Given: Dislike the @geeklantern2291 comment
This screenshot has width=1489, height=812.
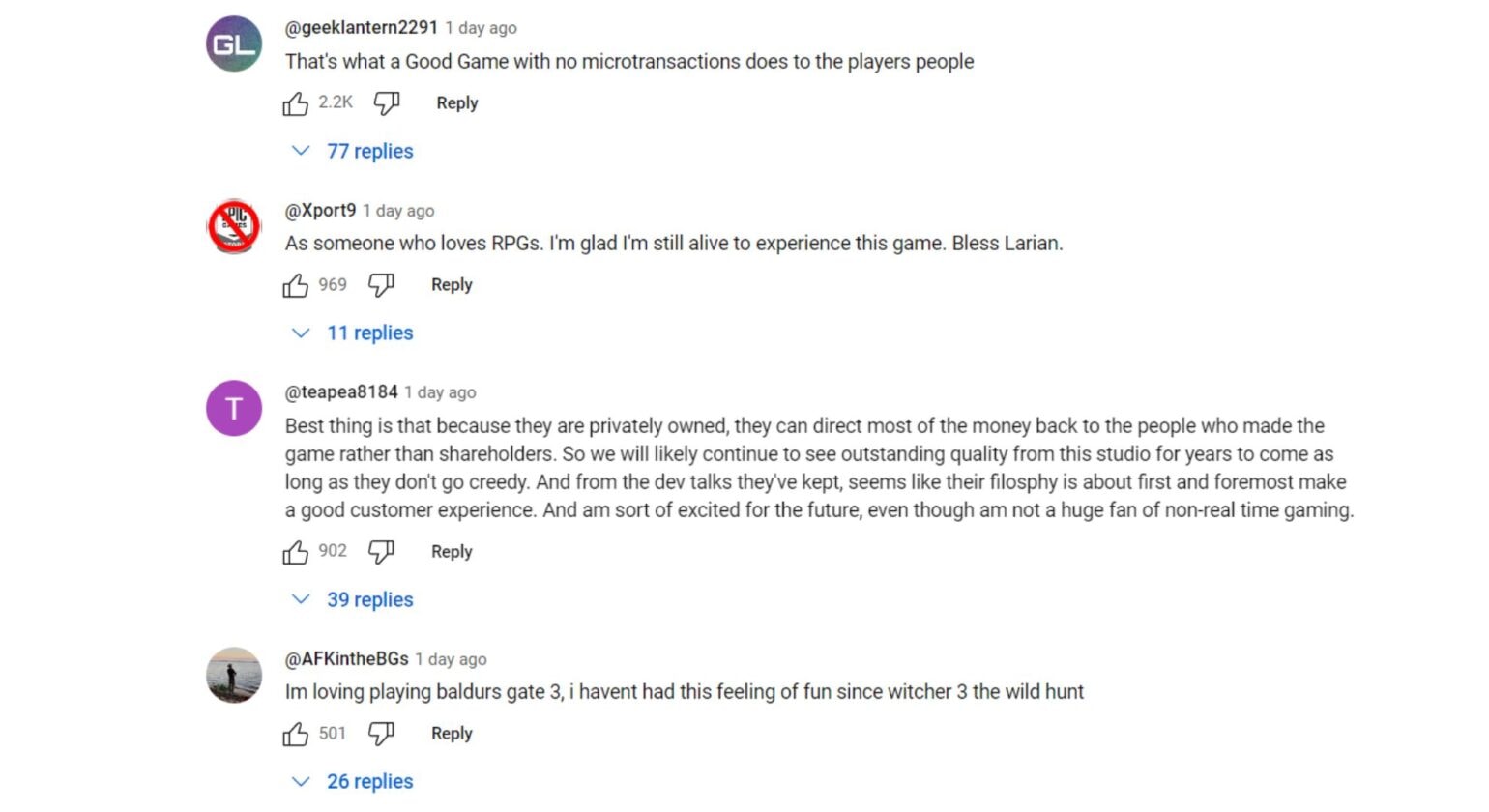Looking at the screenshot, I should tap(387, 103).
